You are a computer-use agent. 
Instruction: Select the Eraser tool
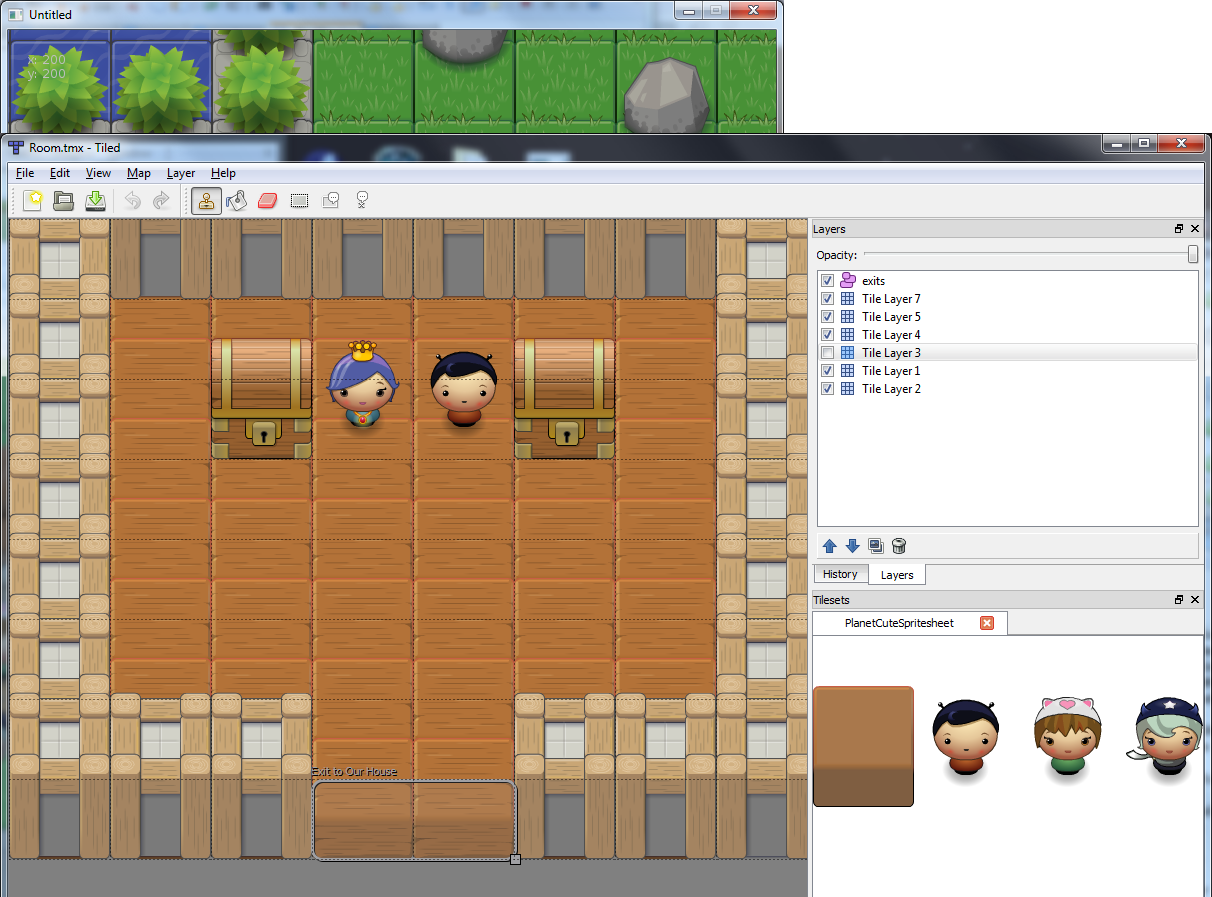(267, 200)
